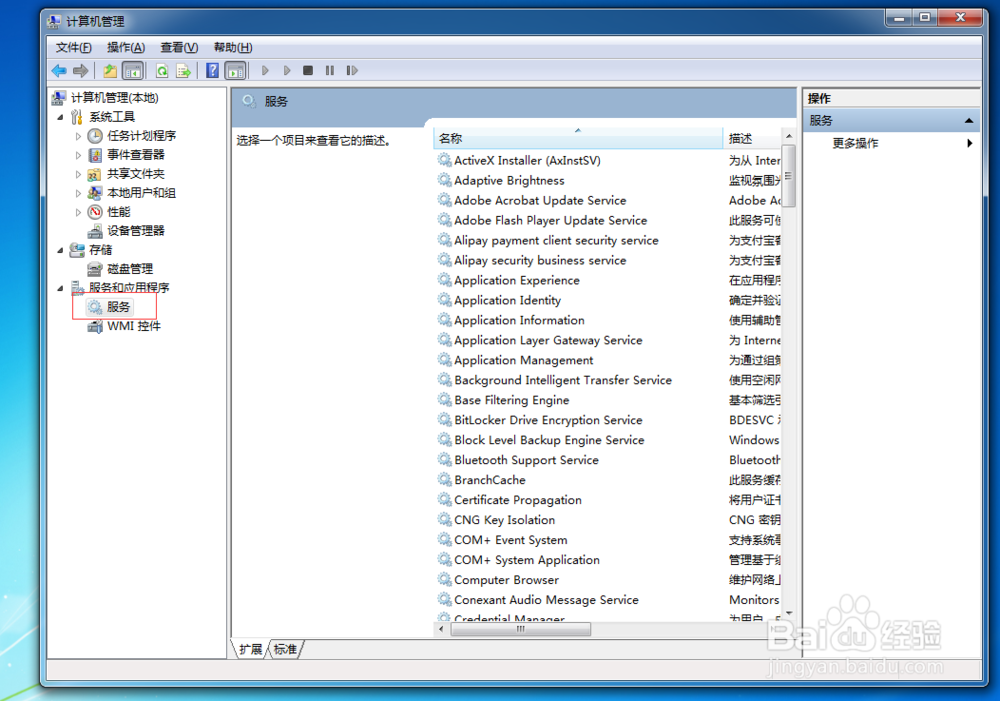This screenshot has height=701, width=1000.
Task: Open 磁盘管理 under 存储
Action: click(x=130, y=269)
